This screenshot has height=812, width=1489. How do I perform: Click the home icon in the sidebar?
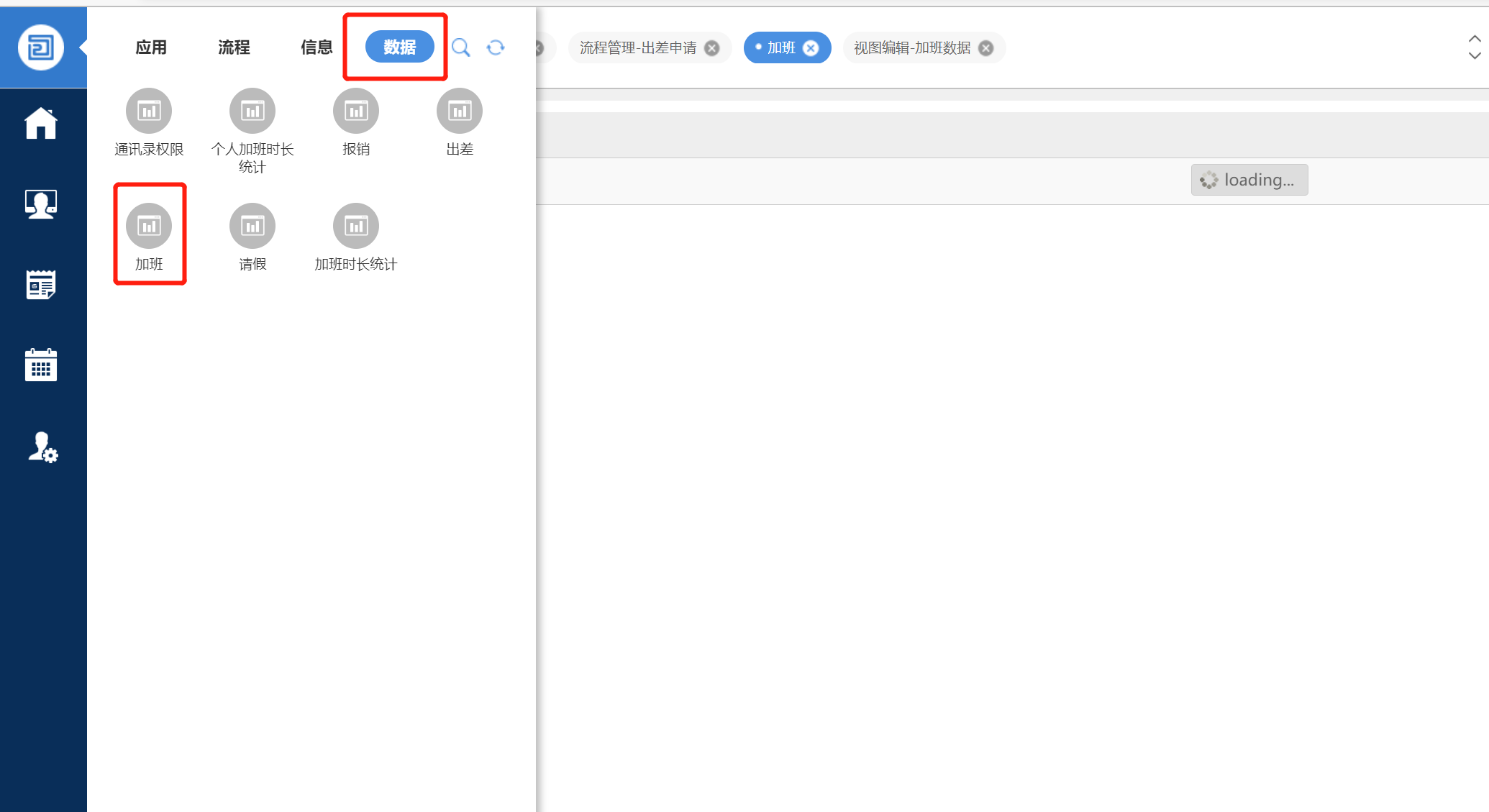(x=41, y=123)
